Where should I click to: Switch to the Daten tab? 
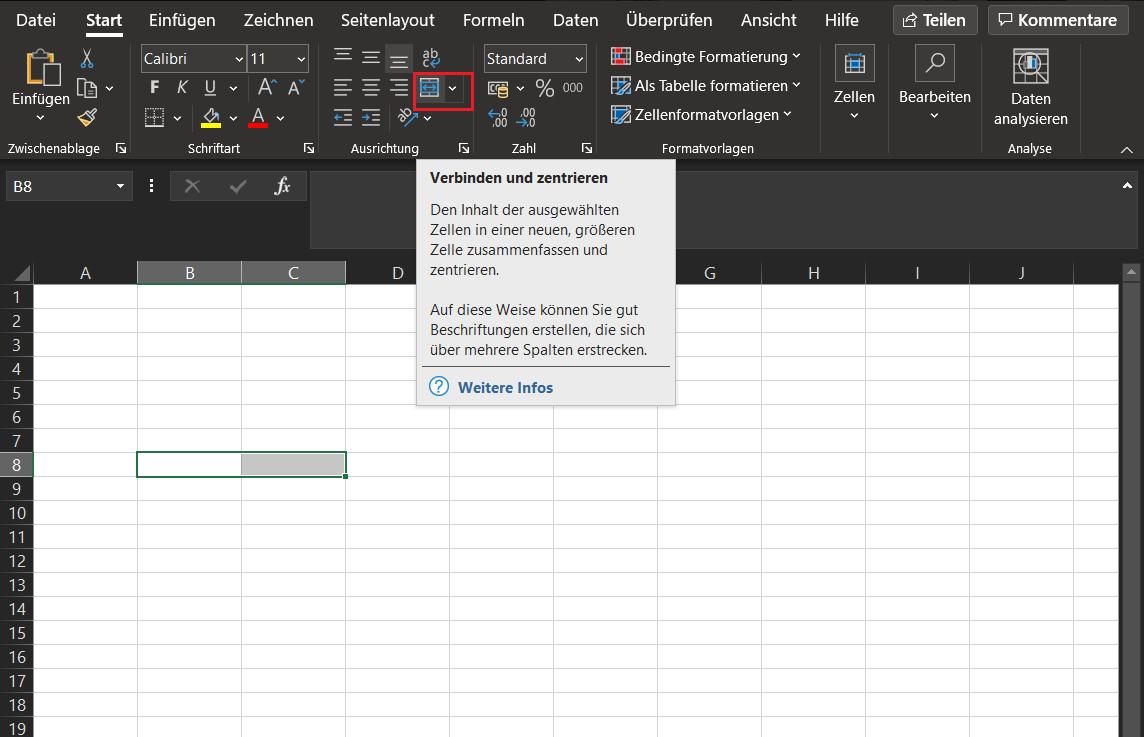point(575,20)
